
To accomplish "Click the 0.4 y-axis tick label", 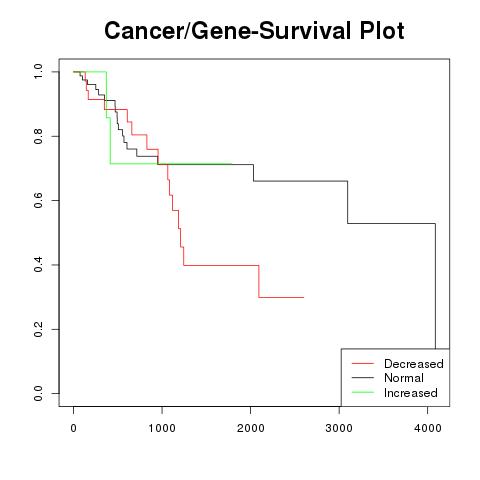I will (x=38, y=265).
